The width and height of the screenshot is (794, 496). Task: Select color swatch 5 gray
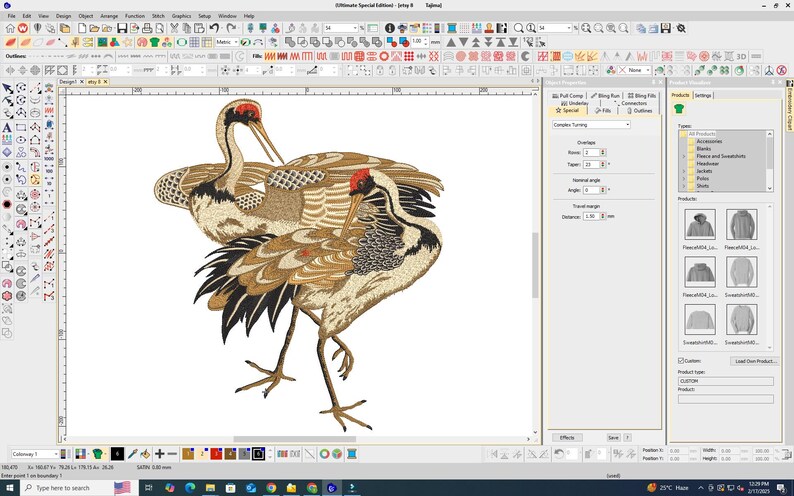[x=244, y=454]
